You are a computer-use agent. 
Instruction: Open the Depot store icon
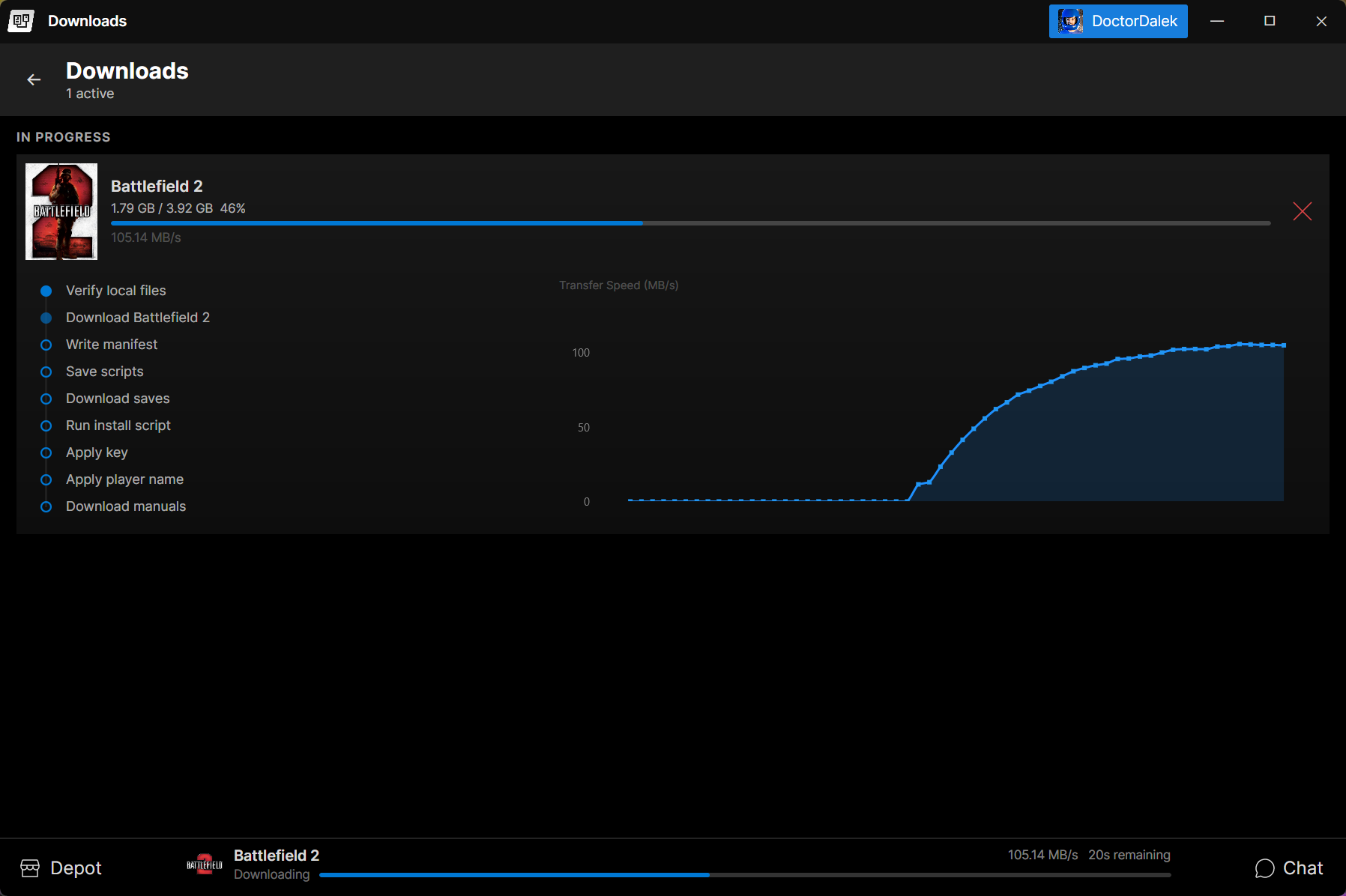coord(30,868)
